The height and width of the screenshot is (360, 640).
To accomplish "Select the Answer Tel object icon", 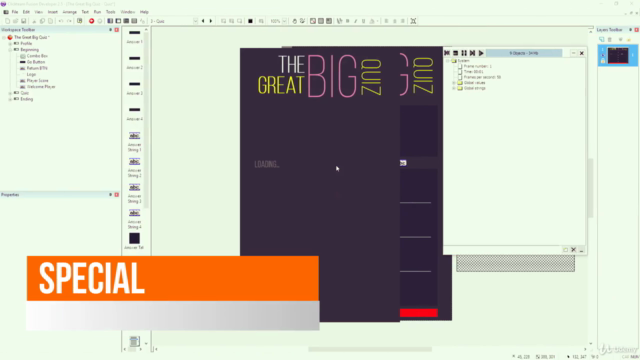I will pos(134,238).
